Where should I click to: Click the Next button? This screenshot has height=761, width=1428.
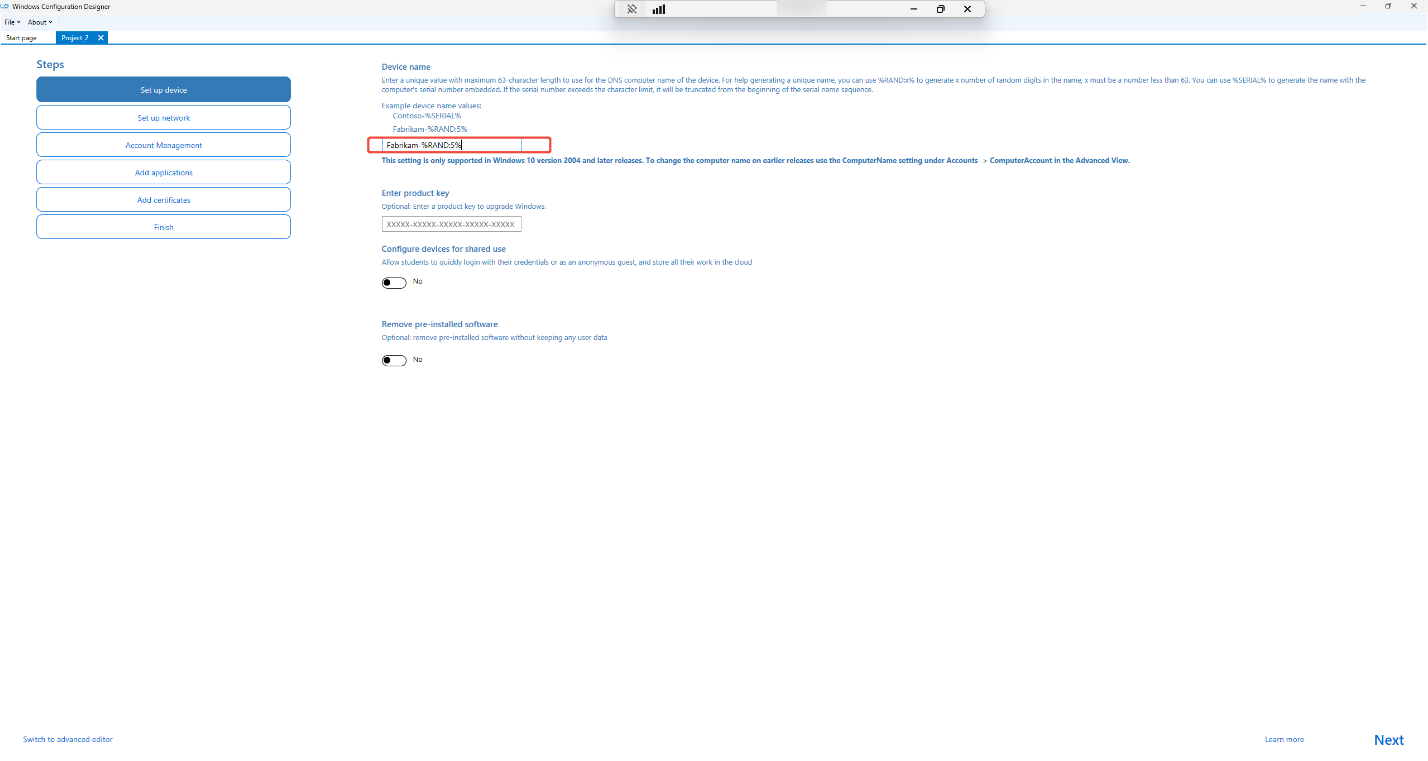(x=1389, y=740)
